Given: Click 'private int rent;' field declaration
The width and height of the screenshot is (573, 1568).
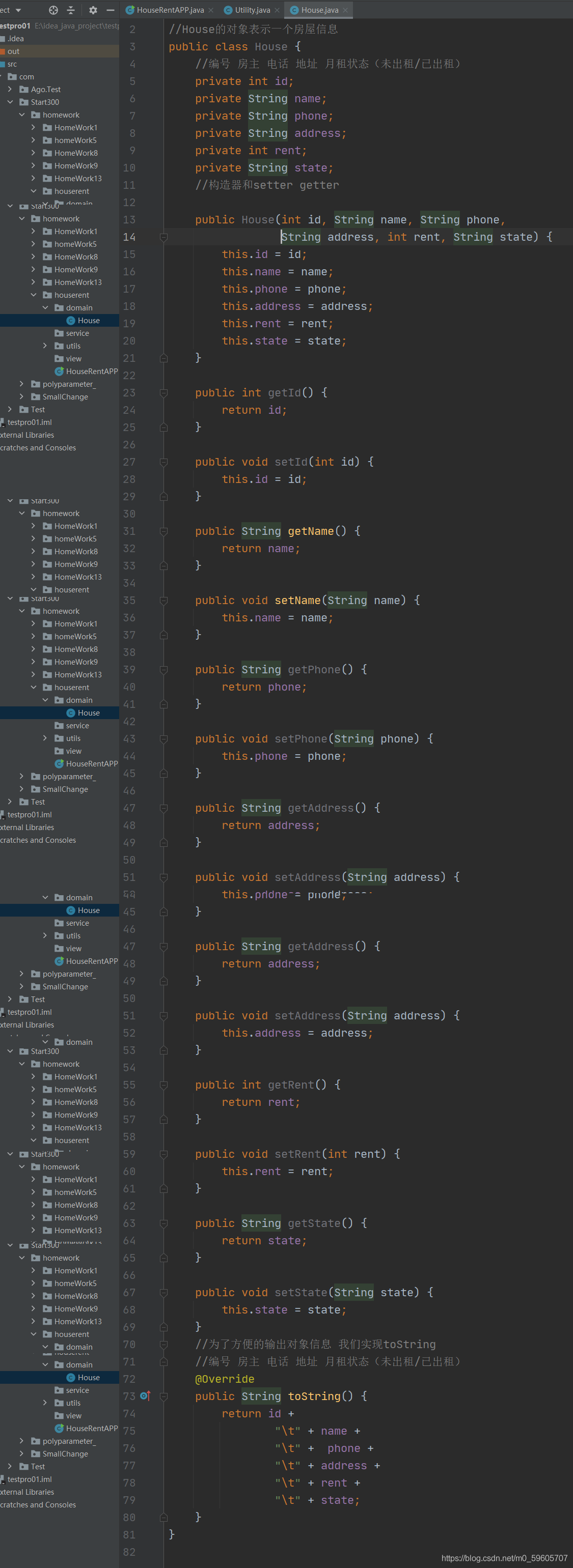Looking at the screenshot, I should coord(251,150).
